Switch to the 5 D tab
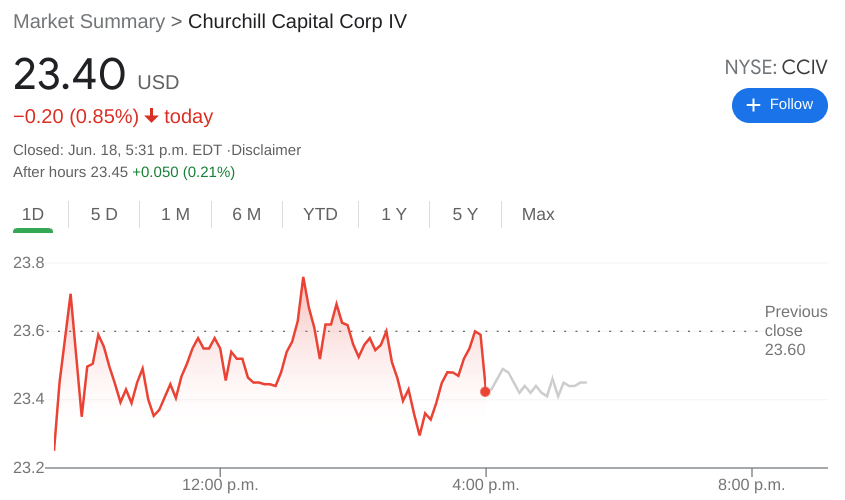Image resolution: width=845 pixels, height=500 pixels. (104, 214)
